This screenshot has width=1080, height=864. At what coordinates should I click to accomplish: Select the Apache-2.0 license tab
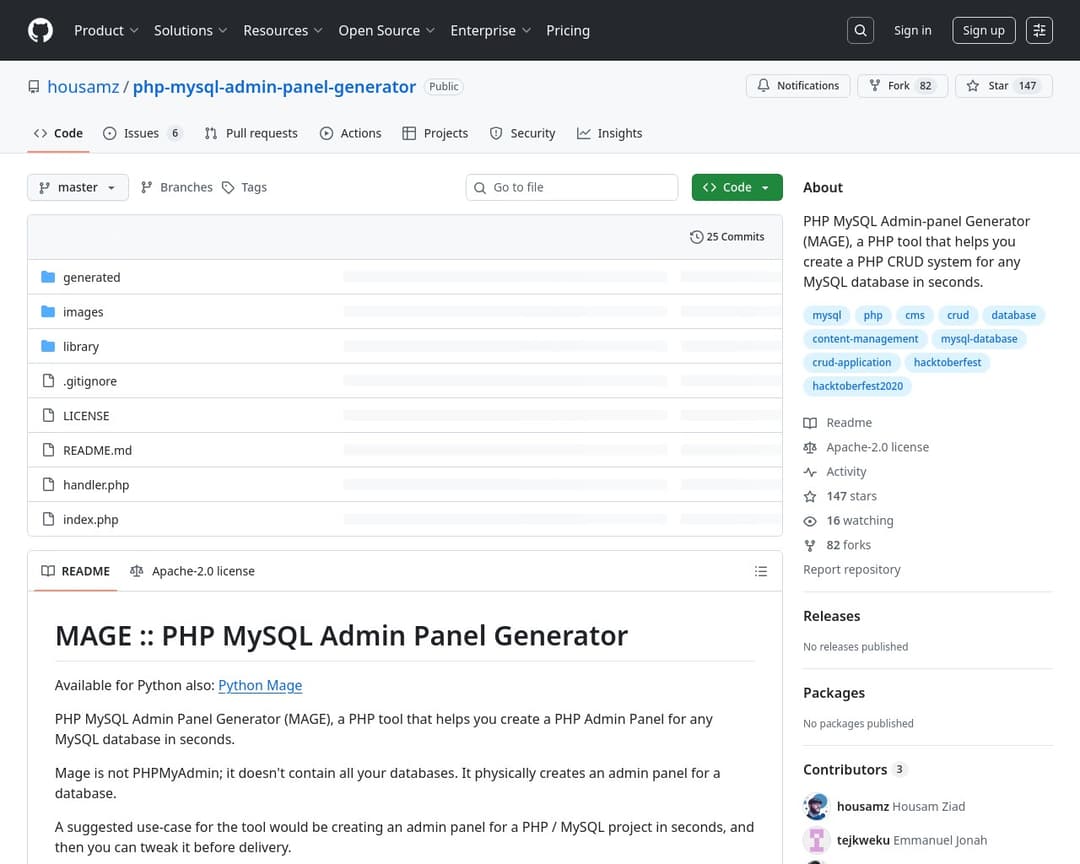pos(192,571)
